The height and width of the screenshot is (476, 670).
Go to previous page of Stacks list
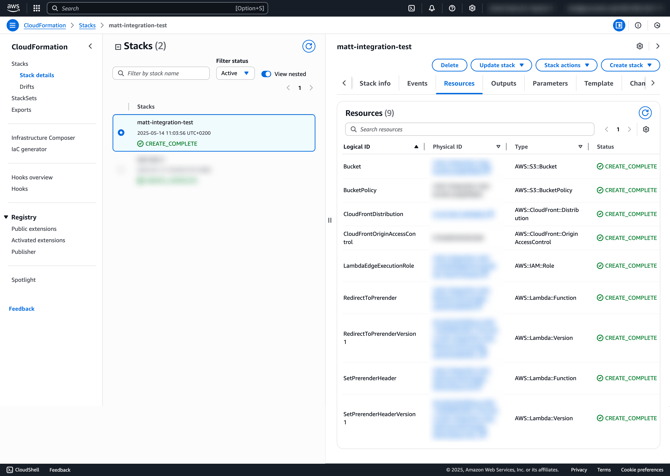pos(288,88)
